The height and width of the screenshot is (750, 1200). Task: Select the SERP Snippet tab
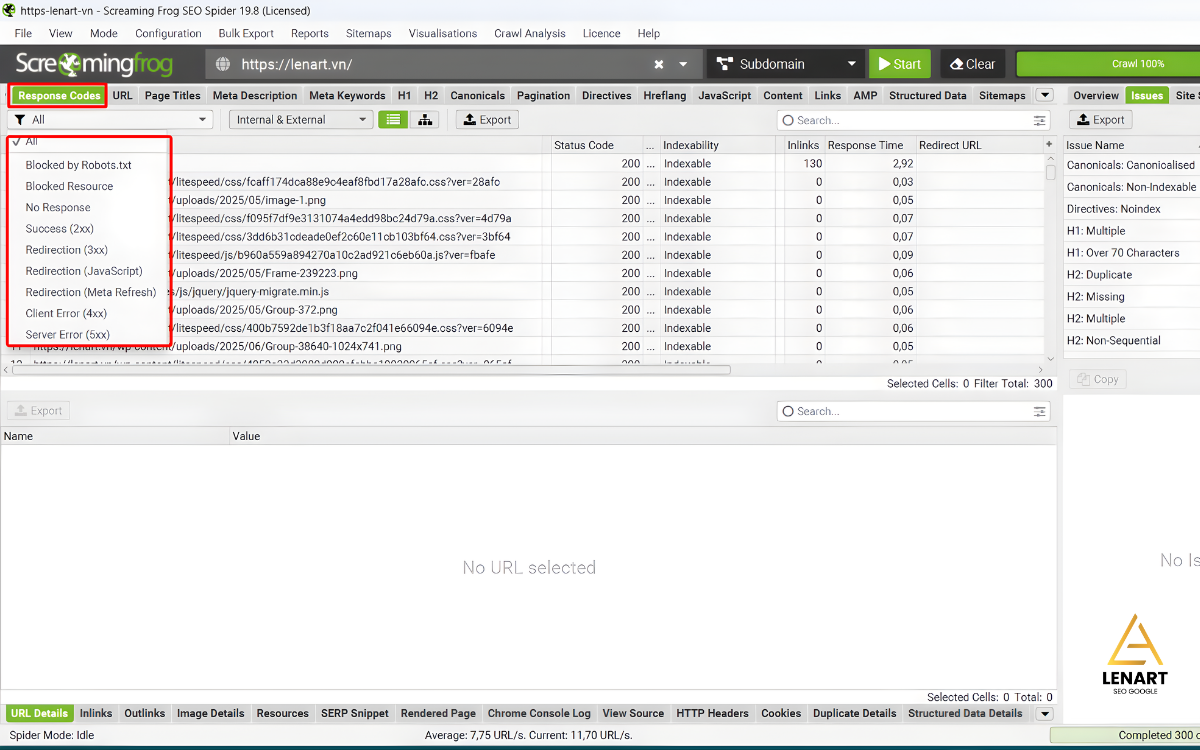(355, 713)
